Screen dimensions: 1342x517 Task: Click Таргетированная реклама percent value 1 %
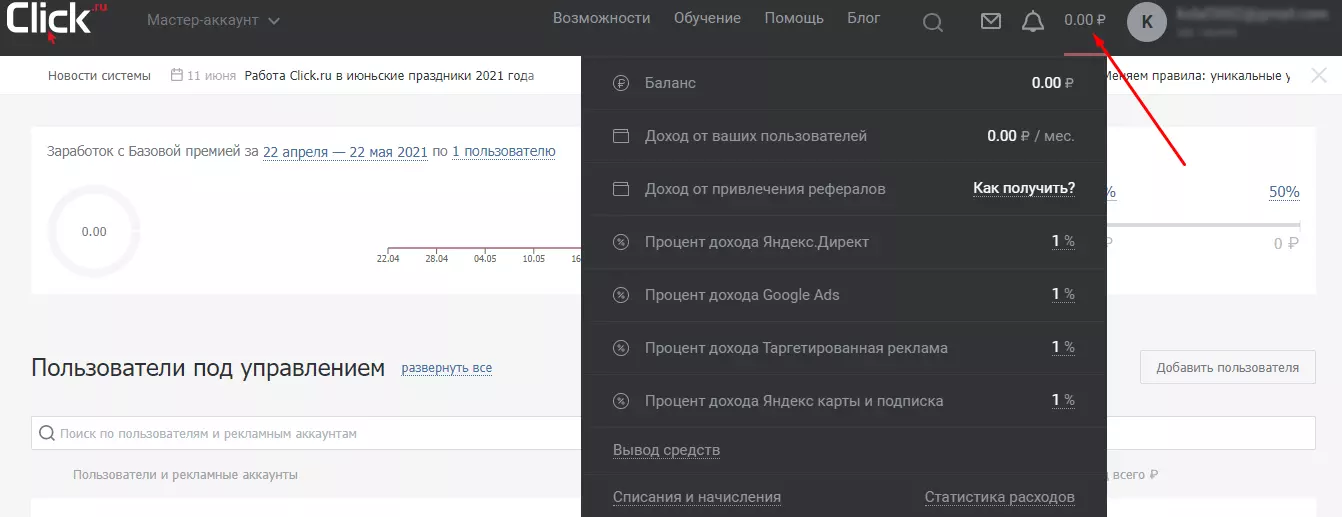pos(1063,347)
